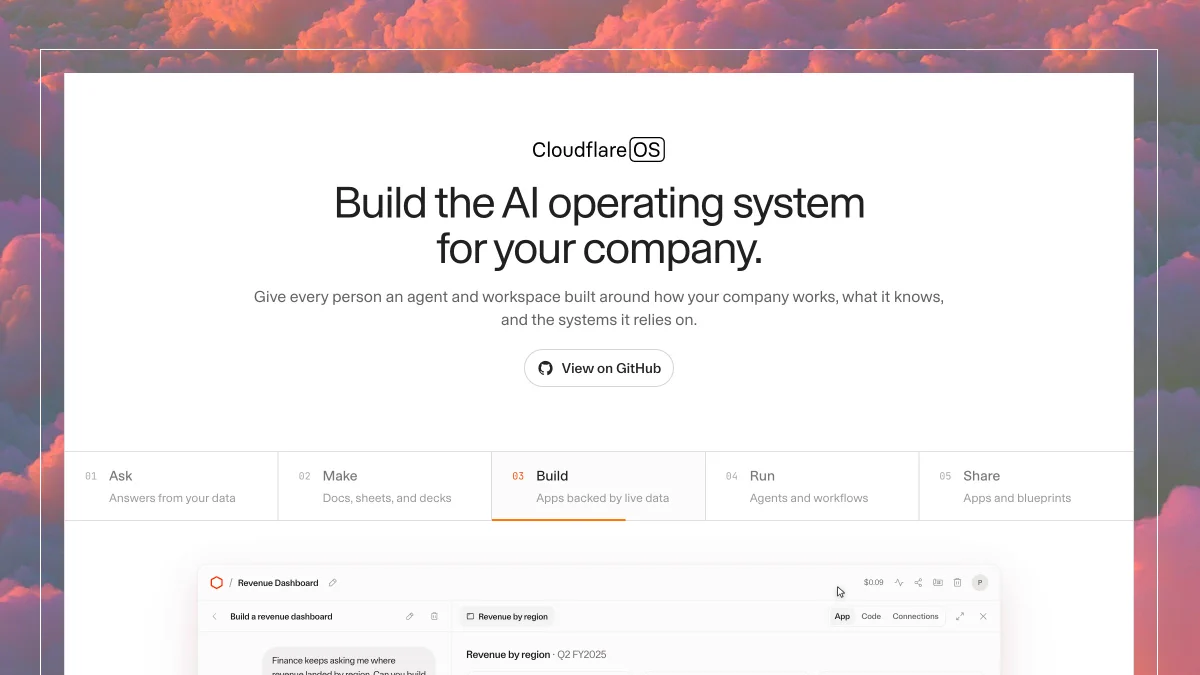Close the app preview panel
1200x675 pixels.
[983, 617]
